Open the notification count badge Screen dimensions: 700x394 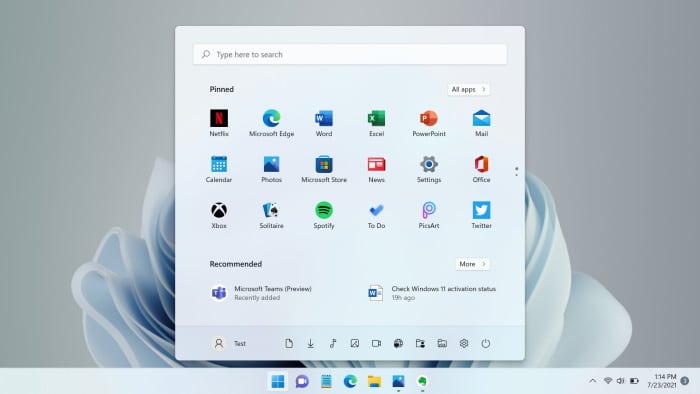tap(685, 381)
